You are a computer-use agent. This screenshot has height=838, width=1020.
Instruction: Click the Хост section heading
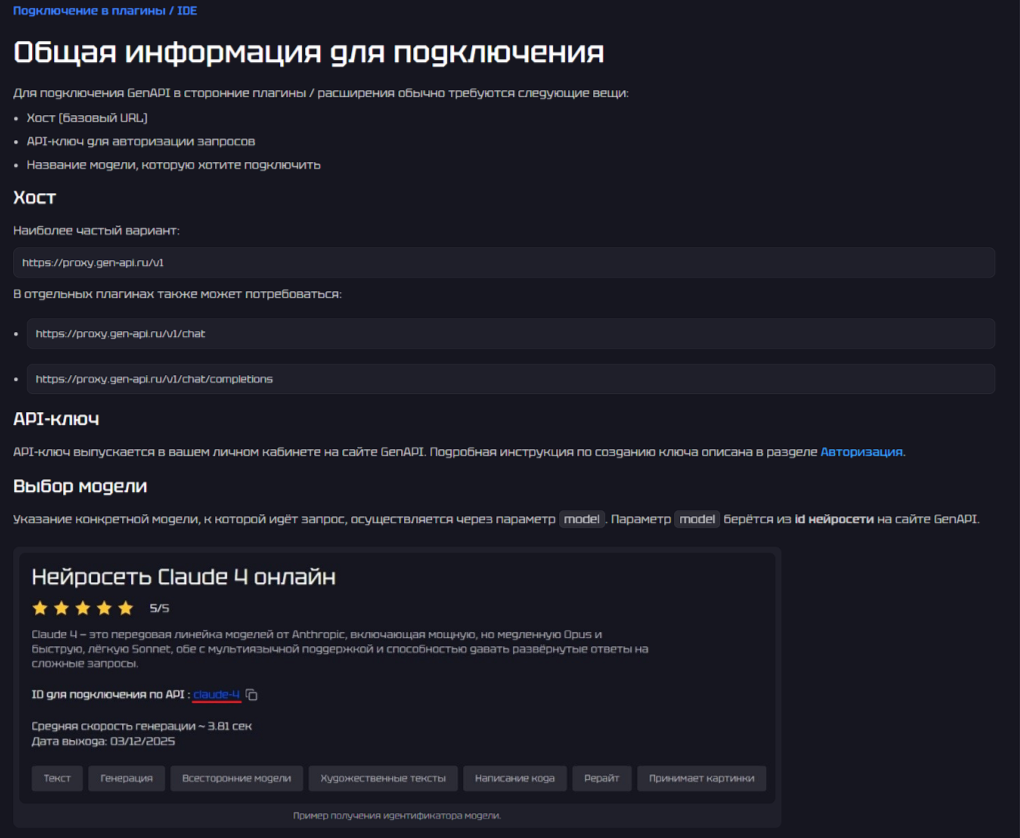tap(34, 198)
